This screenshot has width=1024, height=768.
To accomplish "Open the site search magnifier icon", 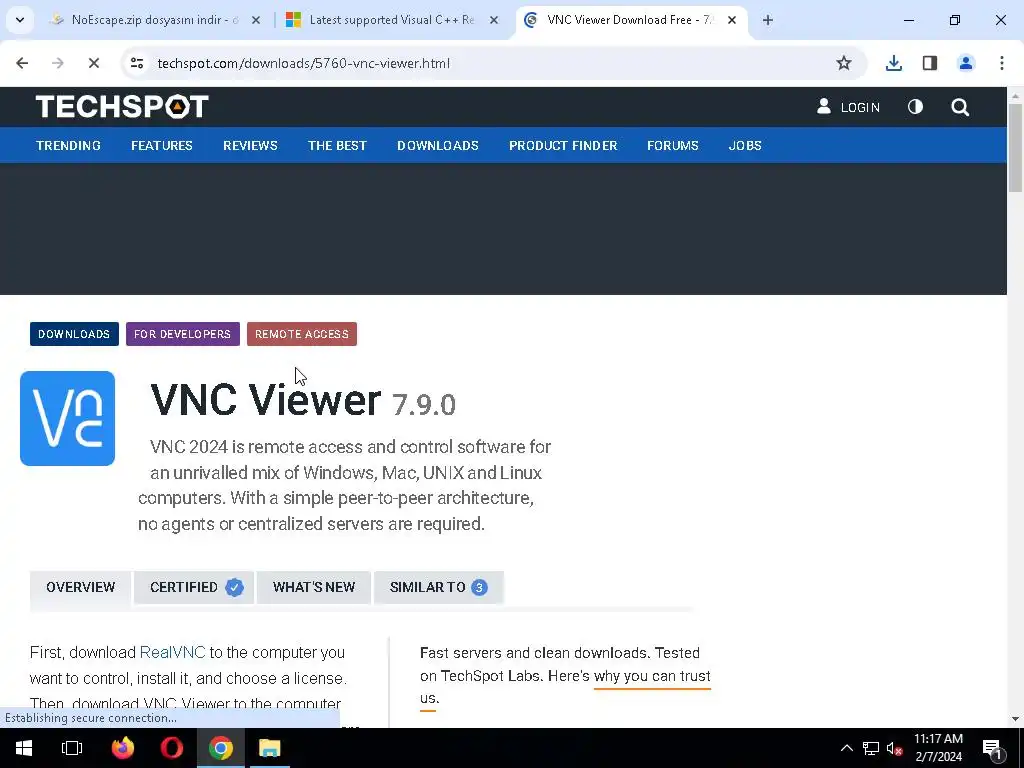I will pos(960,107).
